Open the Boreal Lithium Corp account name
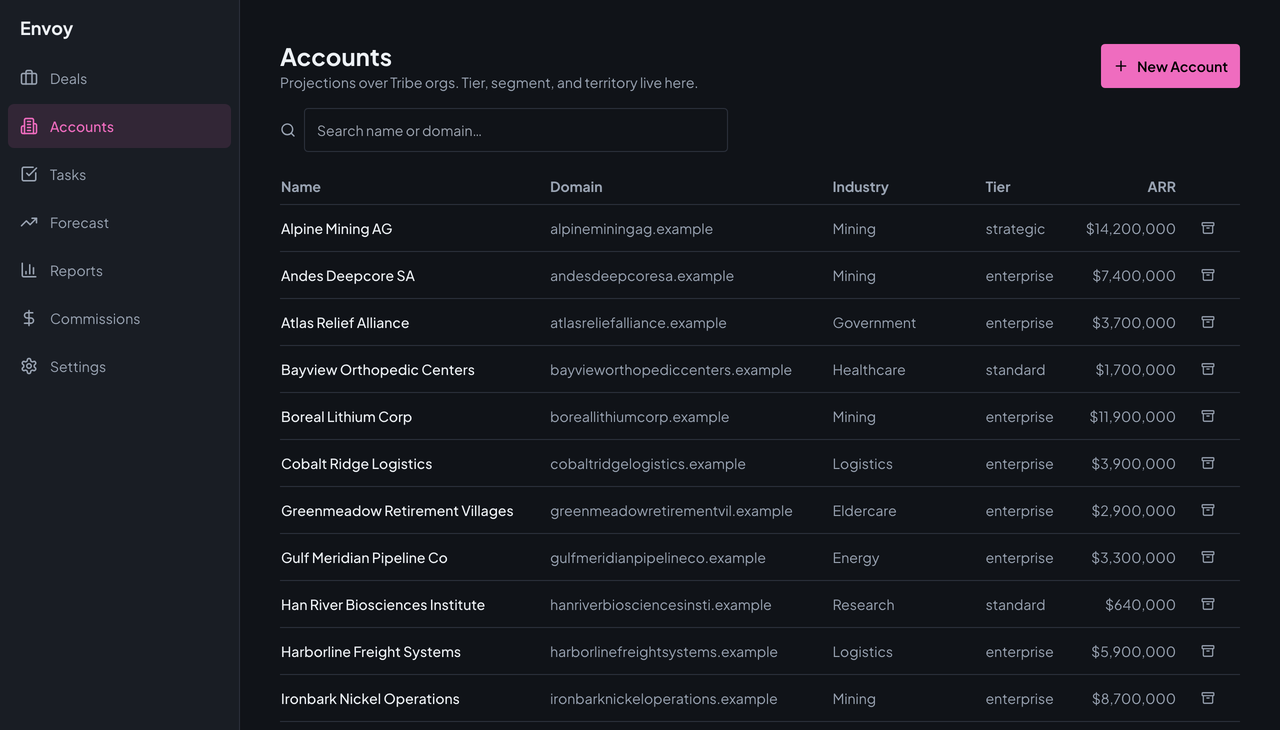 346,417
